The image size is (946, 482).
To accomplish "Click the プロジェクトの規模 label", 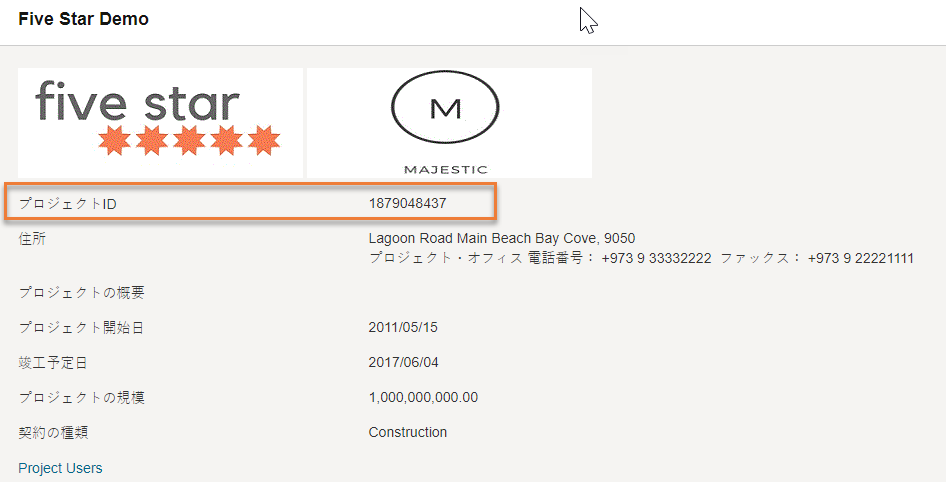I will [81, 398].
